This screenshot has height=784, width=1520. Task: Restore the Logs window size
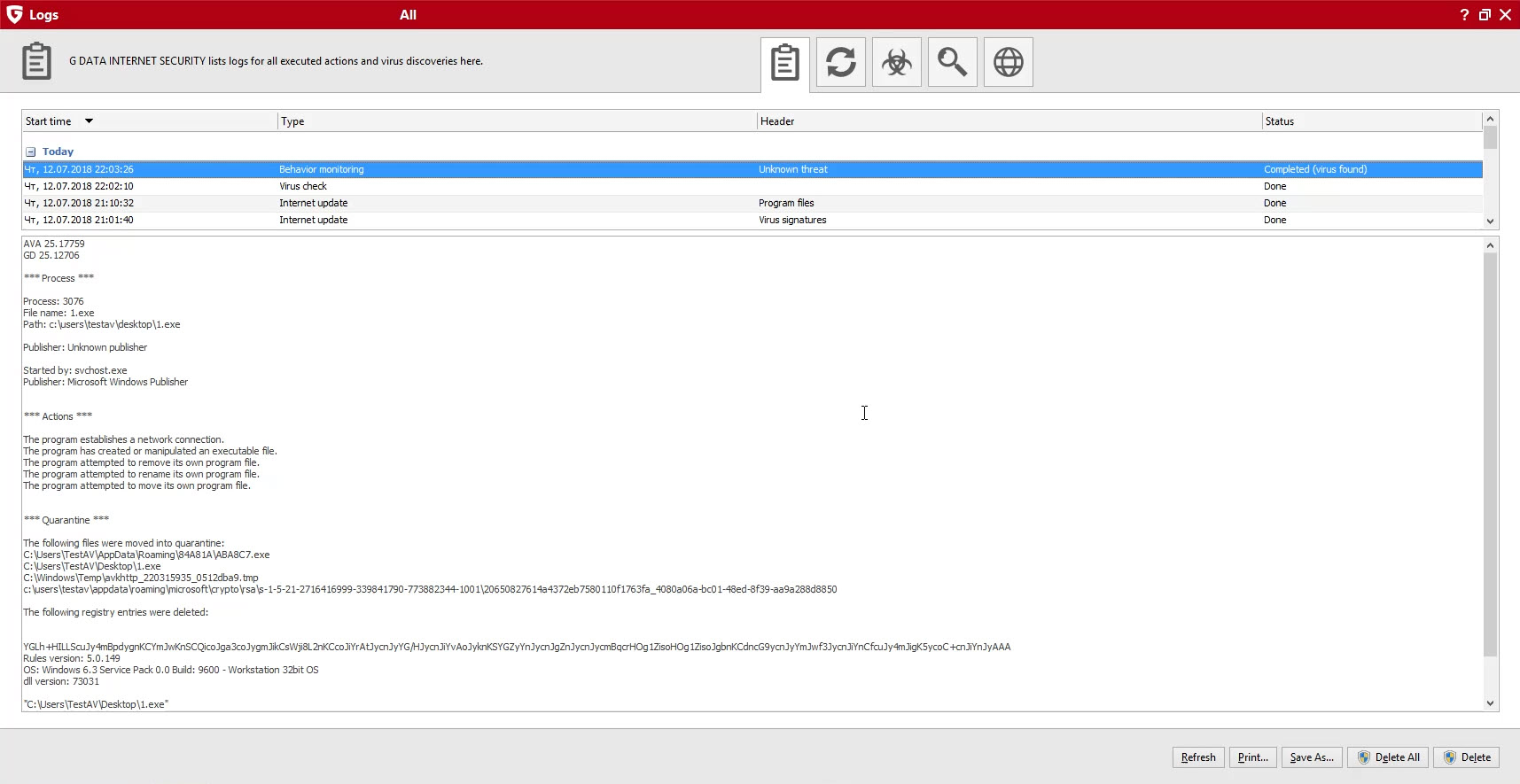tap(1485, 14)
